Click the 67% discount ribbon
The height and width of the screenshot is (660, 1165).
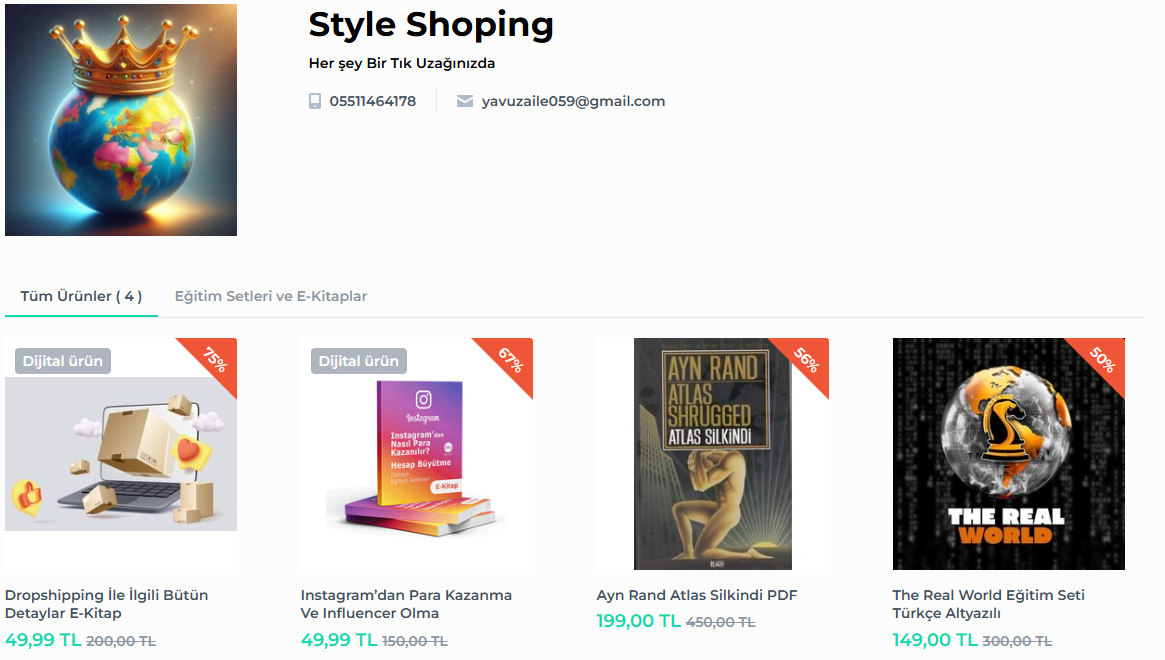point(511,360)
